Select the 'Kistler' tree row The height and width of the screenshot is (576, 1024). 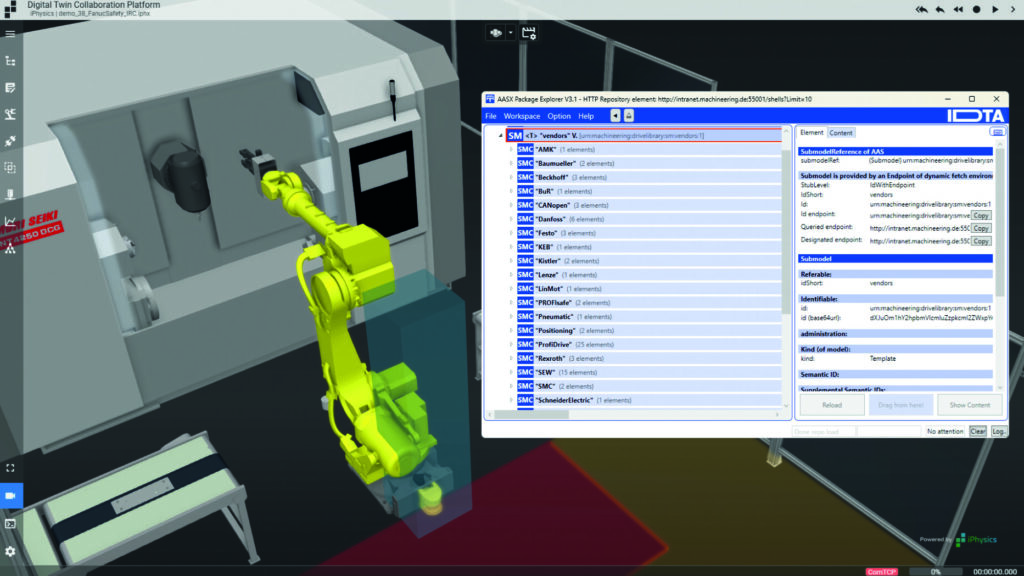click(648, 261)
